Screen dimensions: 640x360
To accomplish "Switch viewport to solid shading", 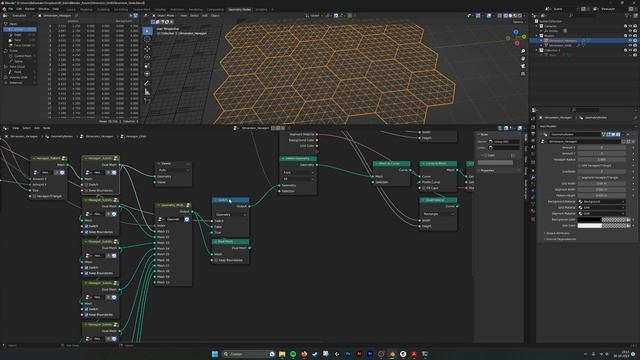I will click(x=510, y=16).
